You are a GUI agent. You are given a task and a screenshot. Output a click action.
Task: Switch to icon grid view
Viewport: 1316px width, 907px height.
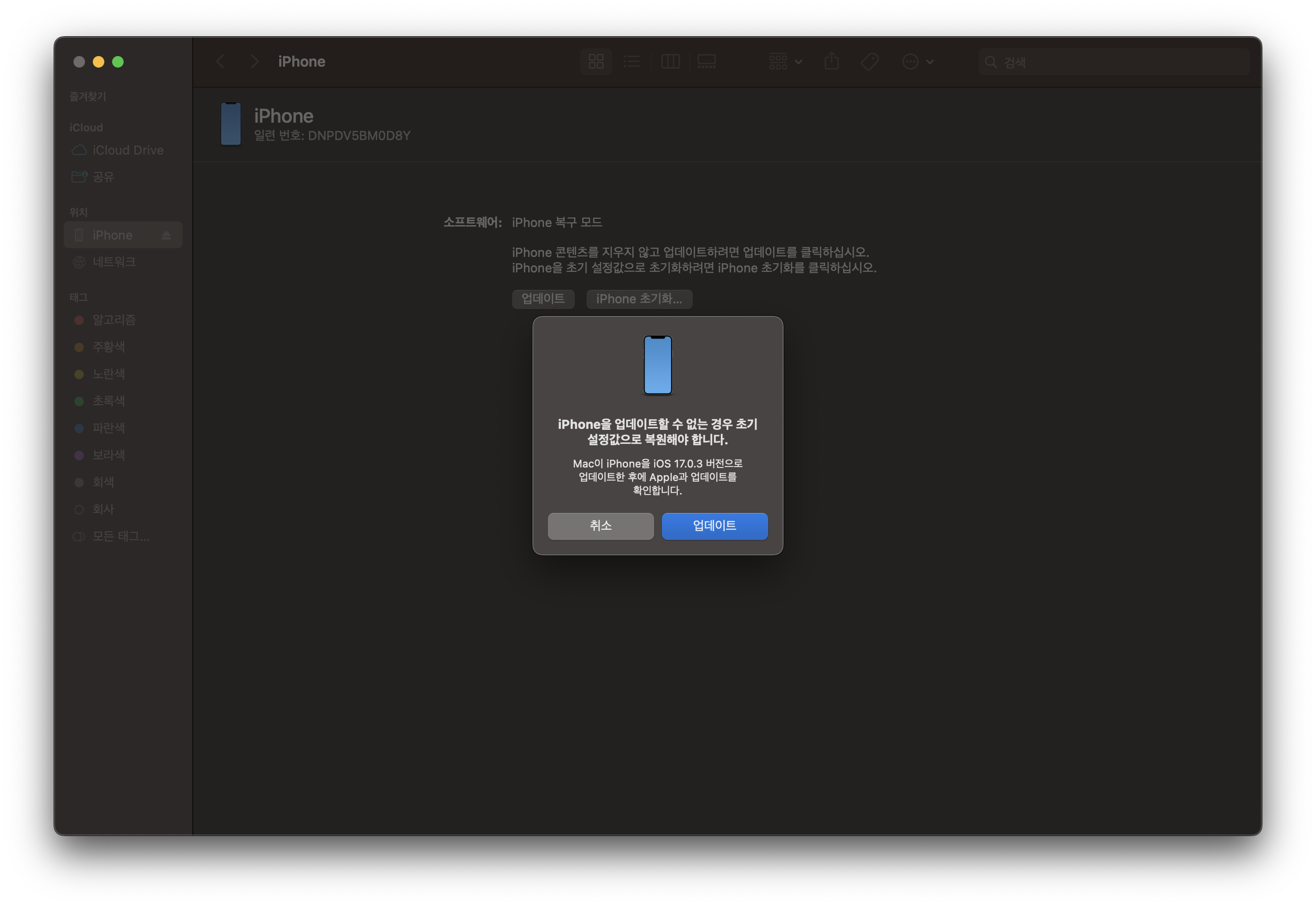(596, 61)
